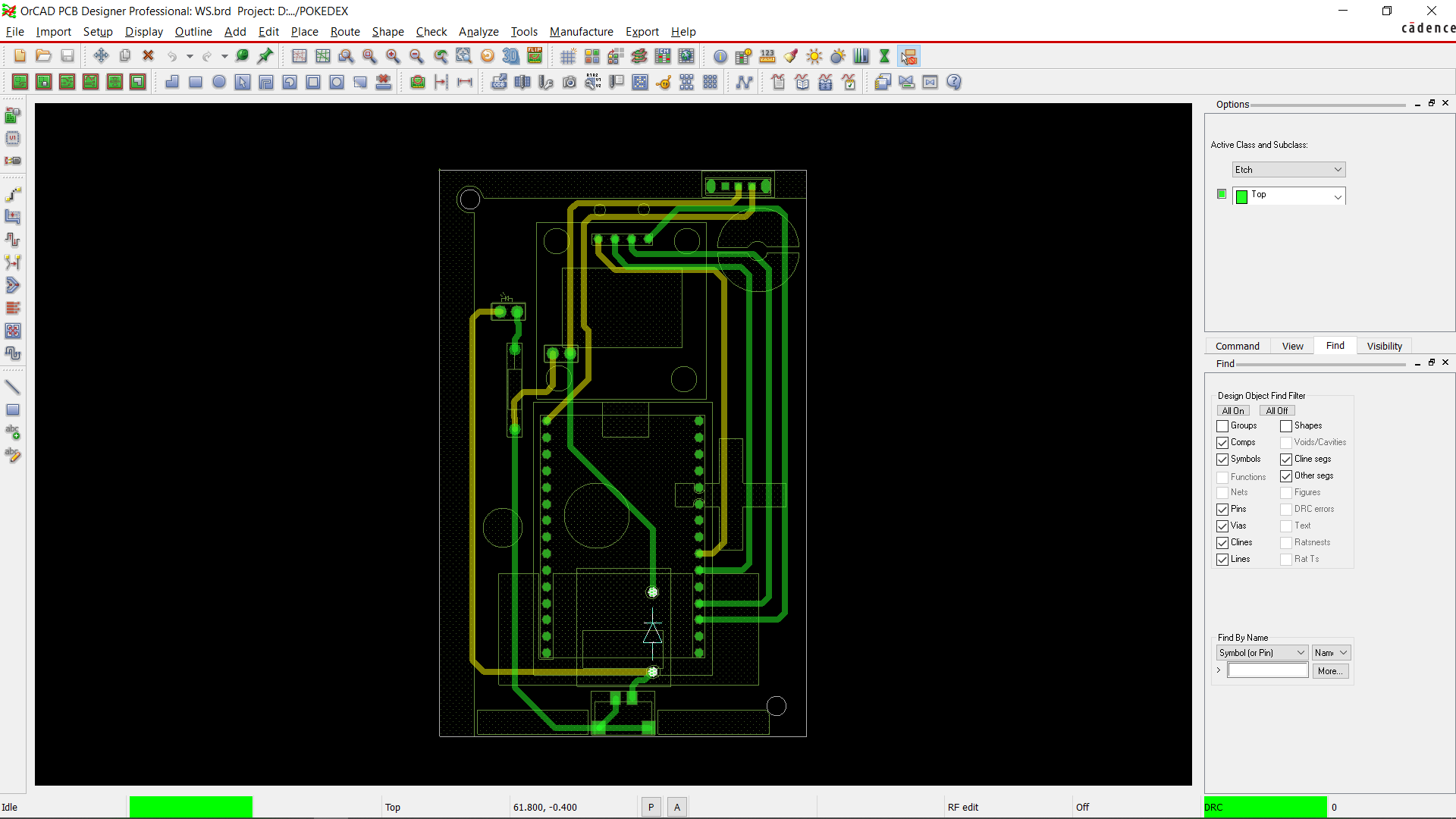Screen dimensions: 1456x819
Task: Click the Find By Name text field
Action: pos(1268,671)
